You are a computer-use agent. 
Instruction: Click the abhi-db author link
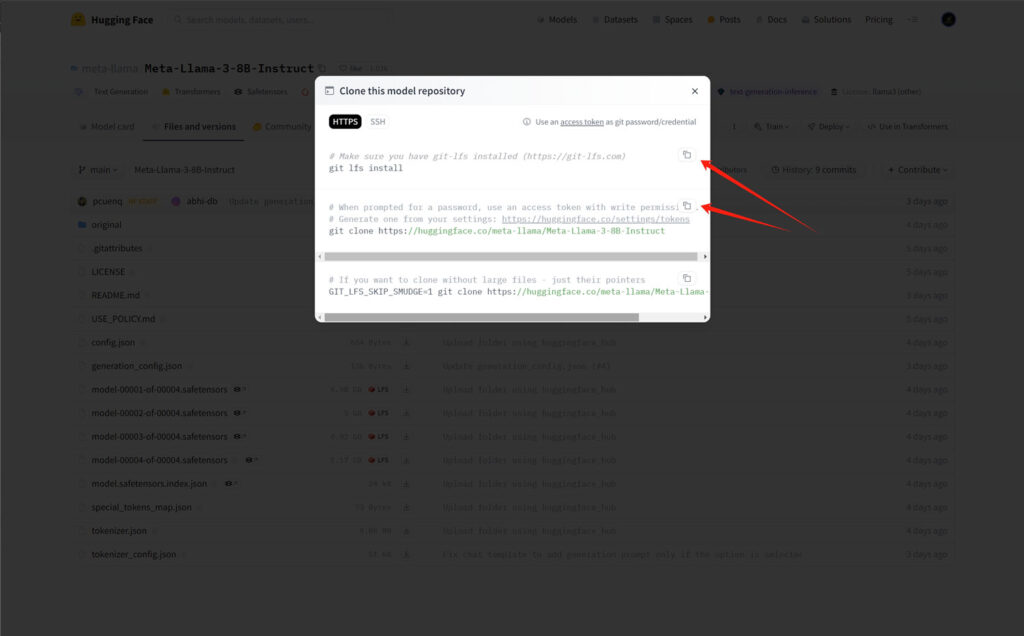[202, 201]
